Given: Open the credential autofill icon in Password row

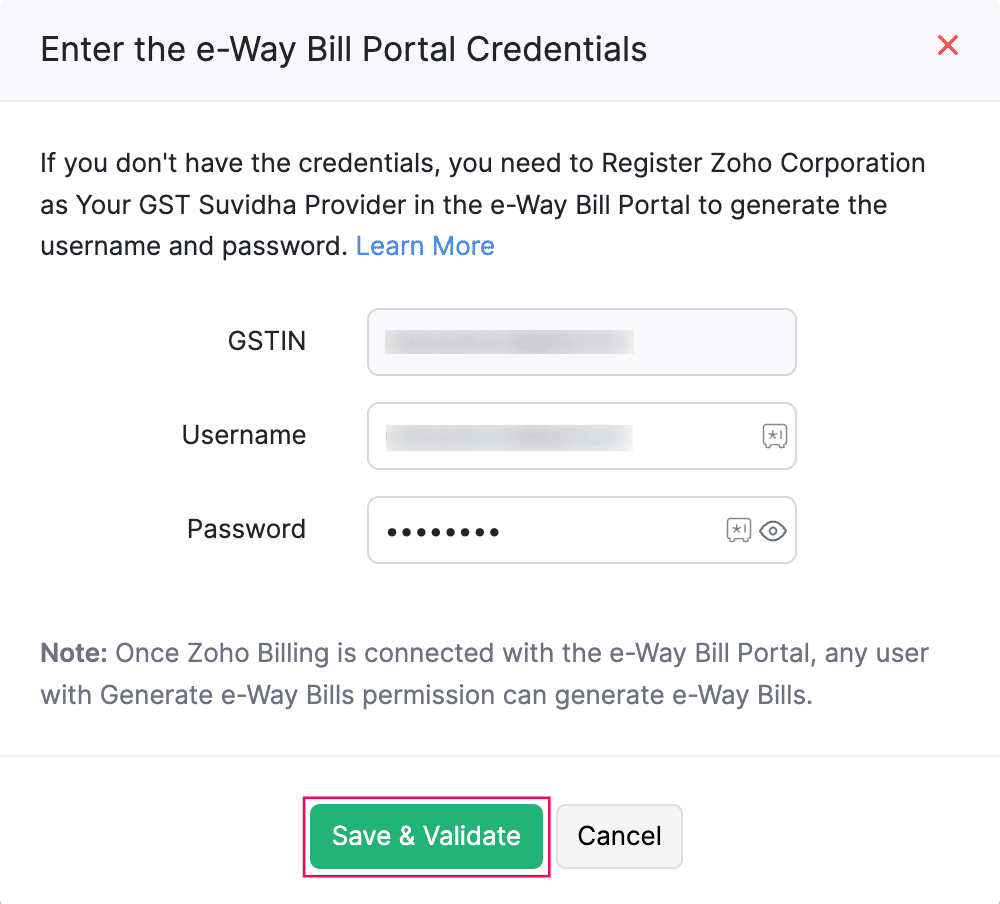Looking at the screenshot, I should (738, 530).
